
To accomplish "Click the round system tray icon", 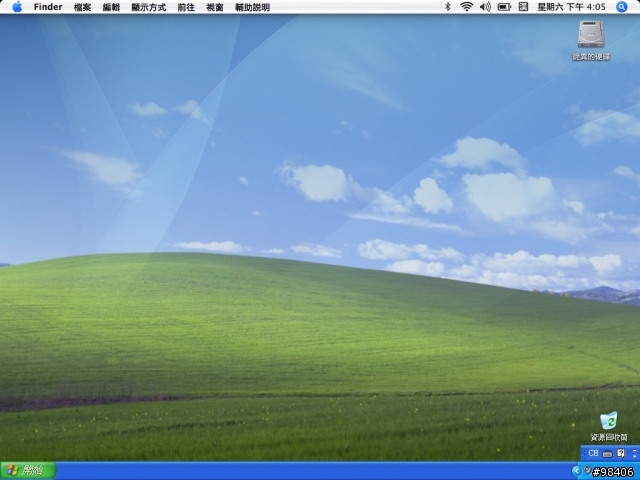I will pyautogui.click(x=587, y=470).
